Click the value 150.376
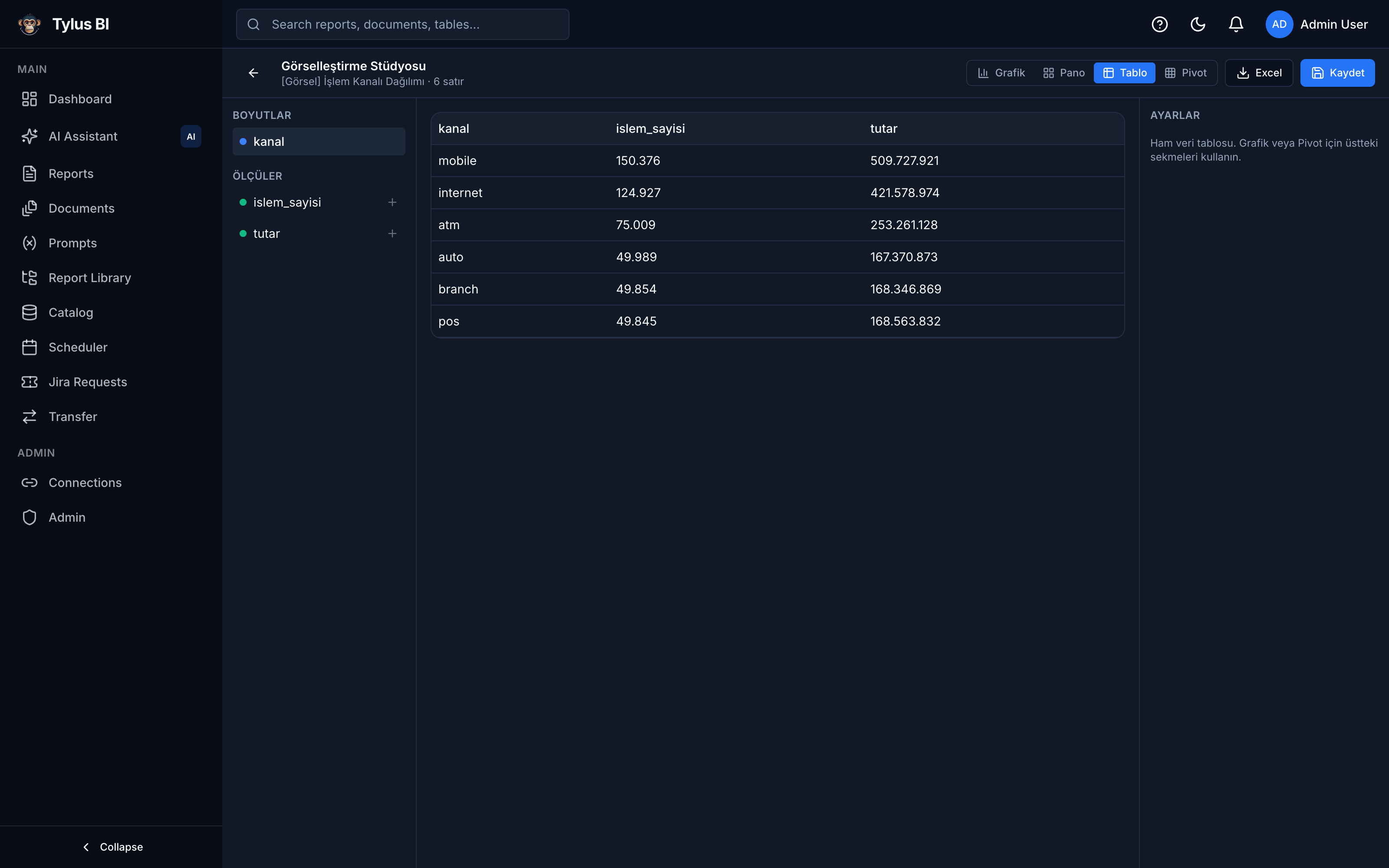The image size is (1389, 868). click(638, 161)
